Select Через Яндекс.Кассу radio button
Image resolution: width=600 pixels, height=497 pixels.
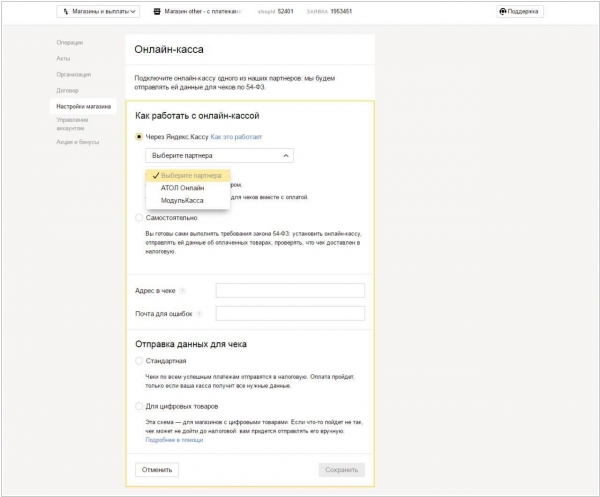[x=139, y=137]
